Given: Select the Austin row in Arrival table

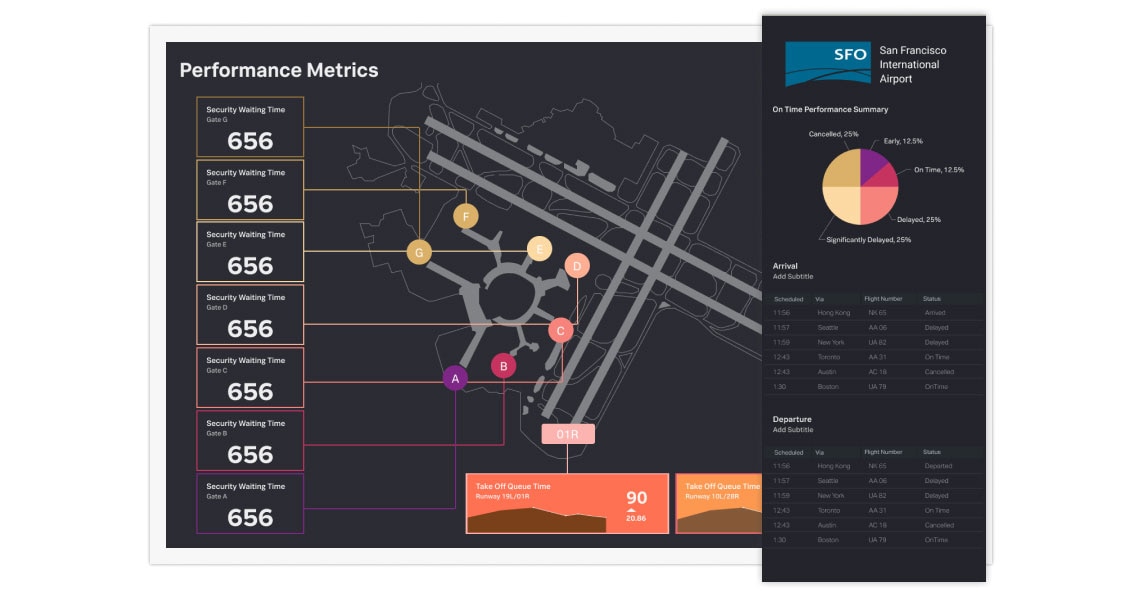Looking at the screenshot, I should 875,372.
